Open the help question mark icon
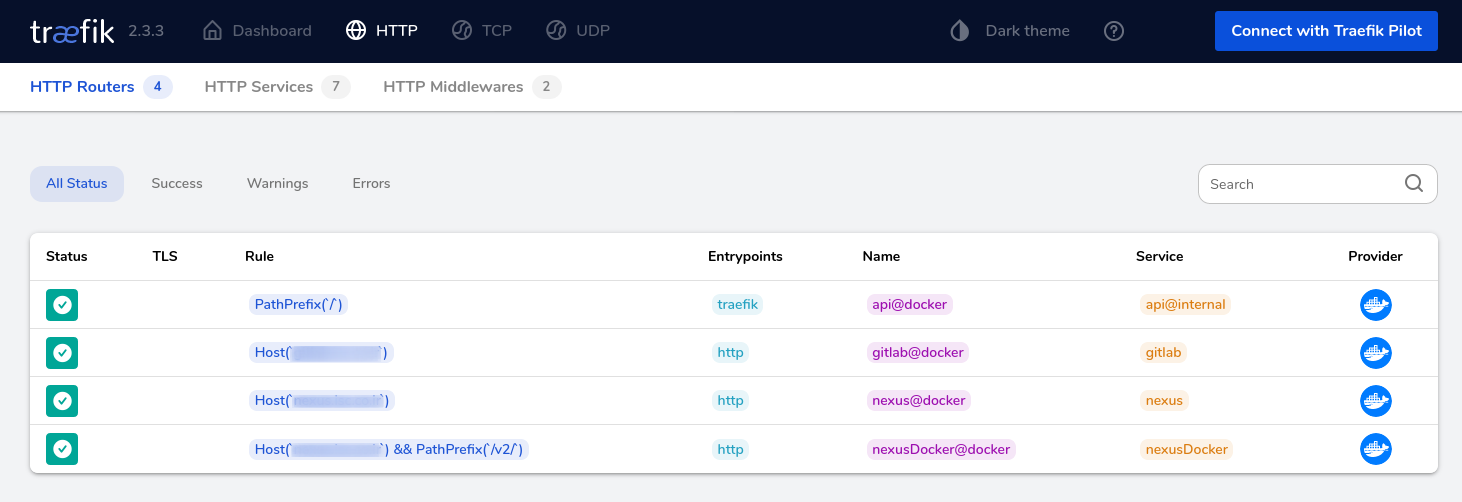 pos(1114,31)
